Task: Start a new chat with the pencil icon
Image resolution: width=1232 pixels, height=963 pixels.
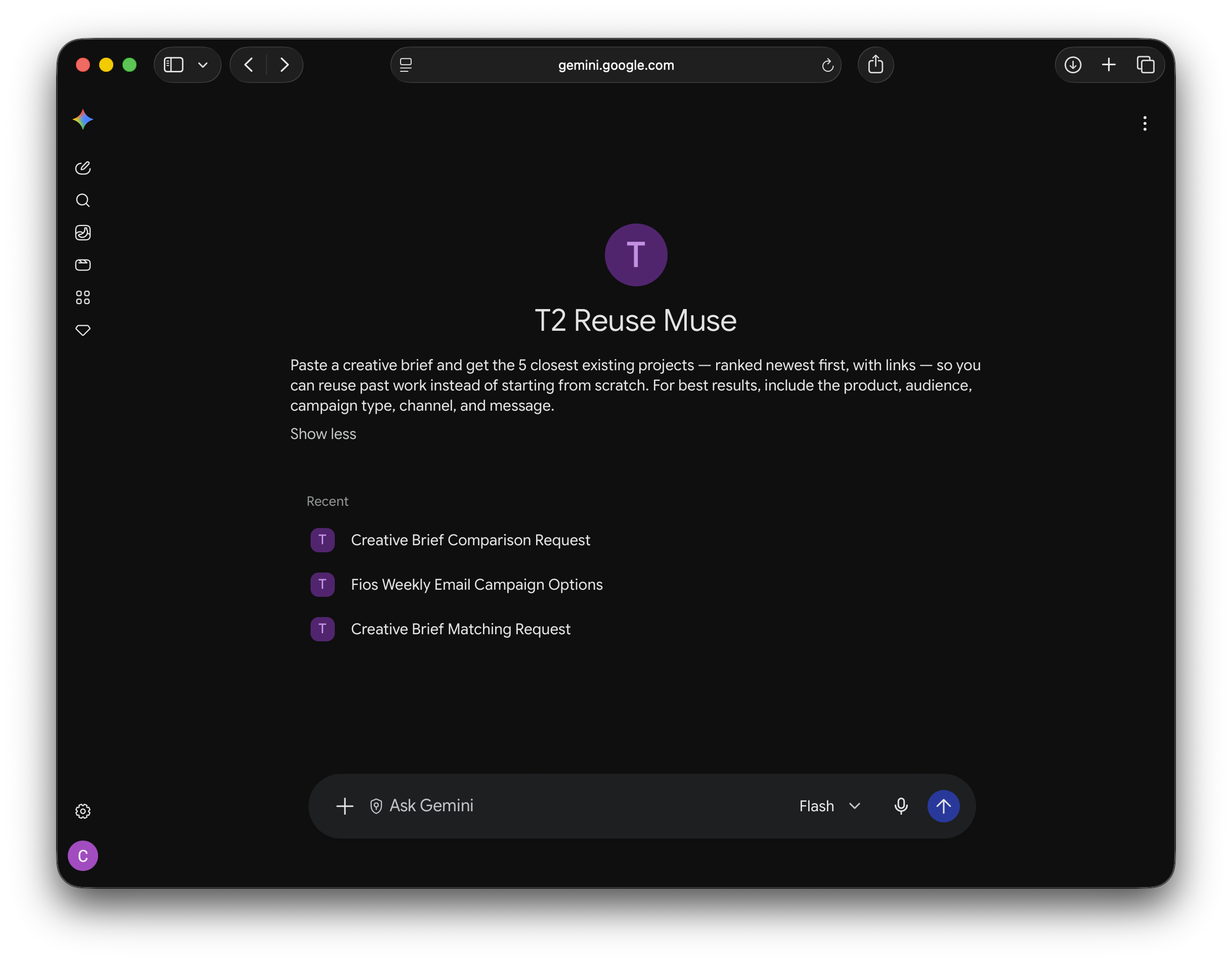Action: (83, 168)
